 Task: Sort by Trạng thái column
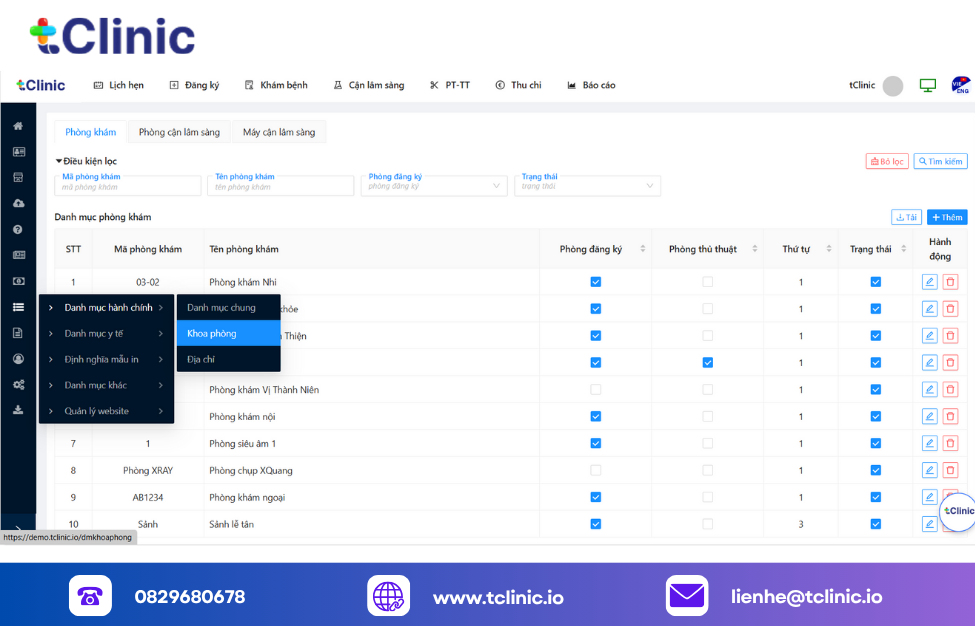click(903, 249)
